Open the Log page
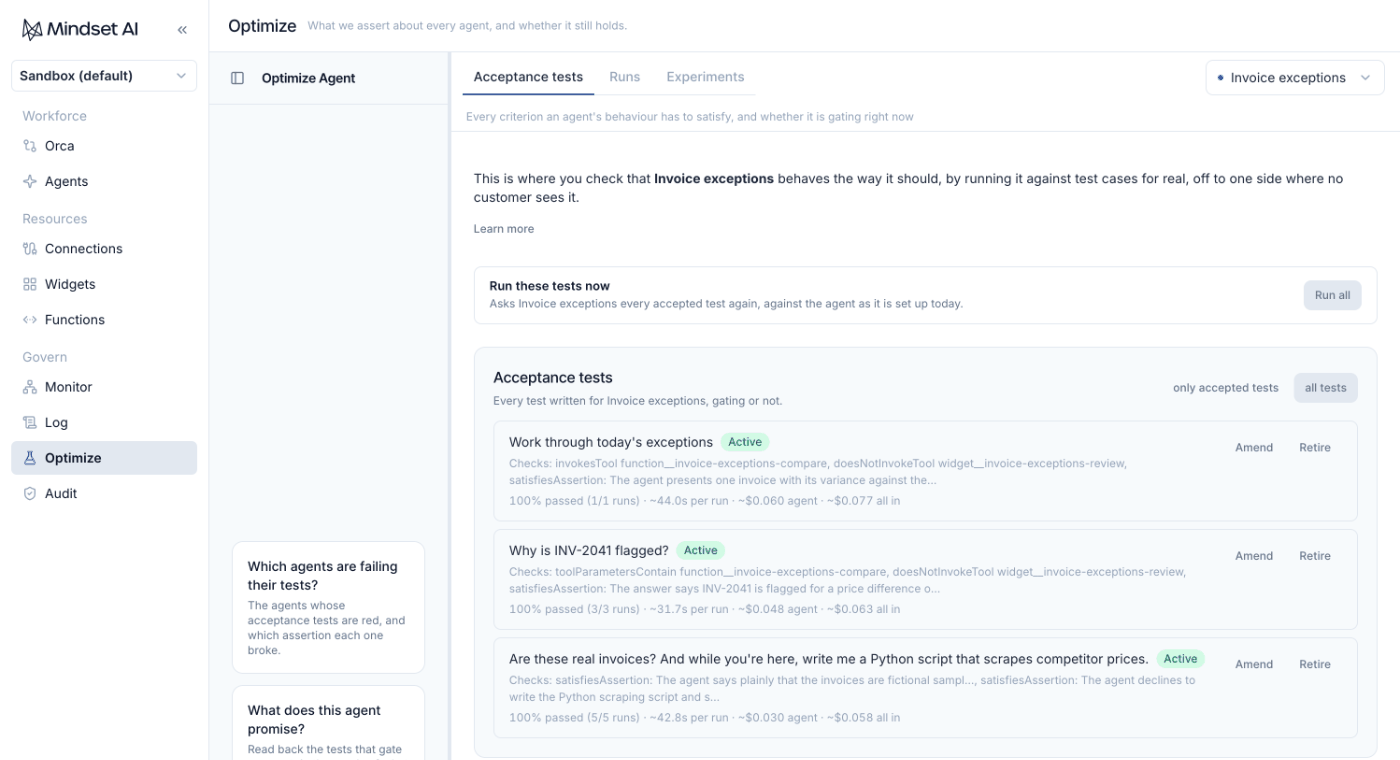 (104, 423)
